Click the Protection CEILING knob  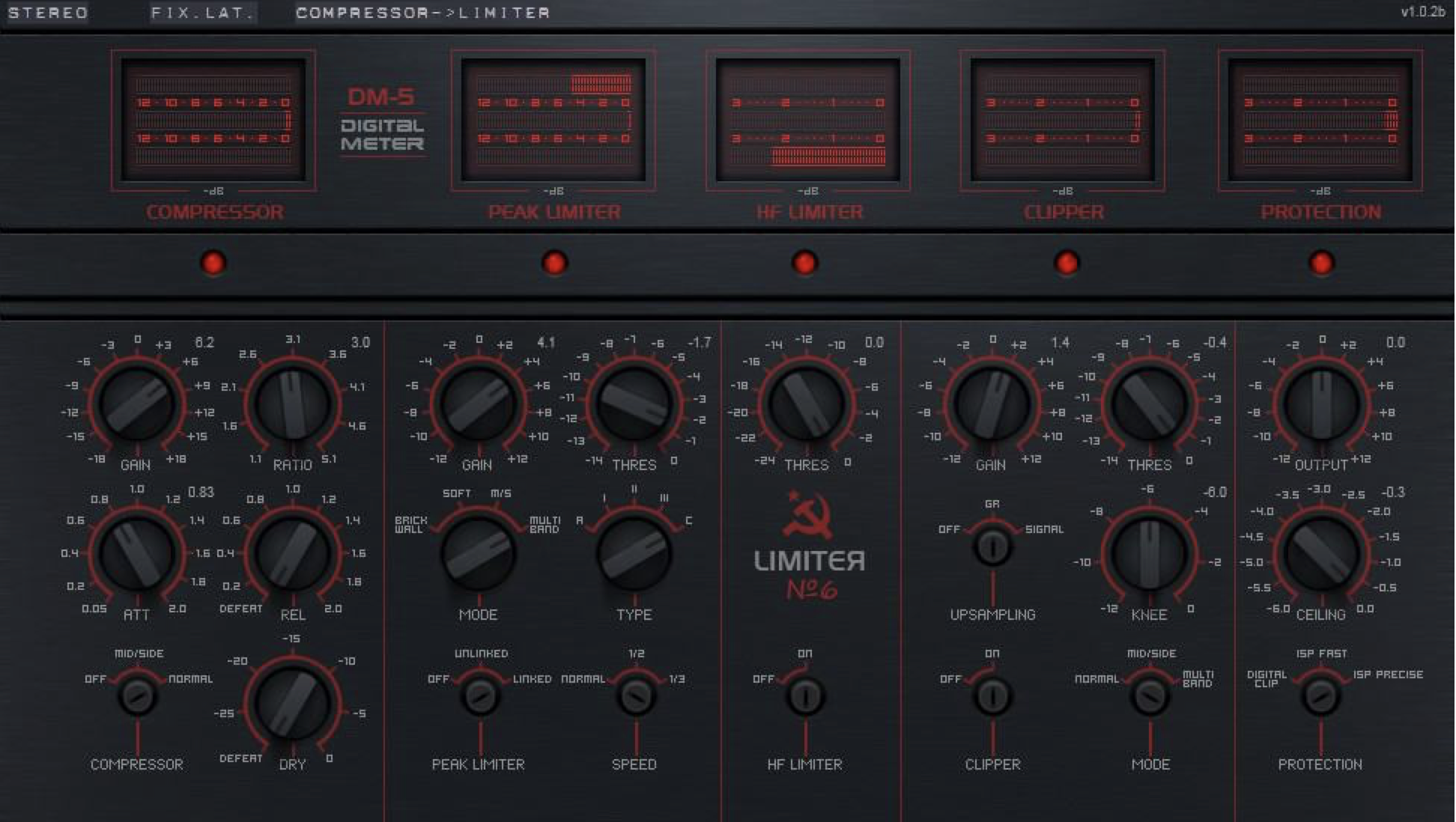click(x=1322, y=554)
